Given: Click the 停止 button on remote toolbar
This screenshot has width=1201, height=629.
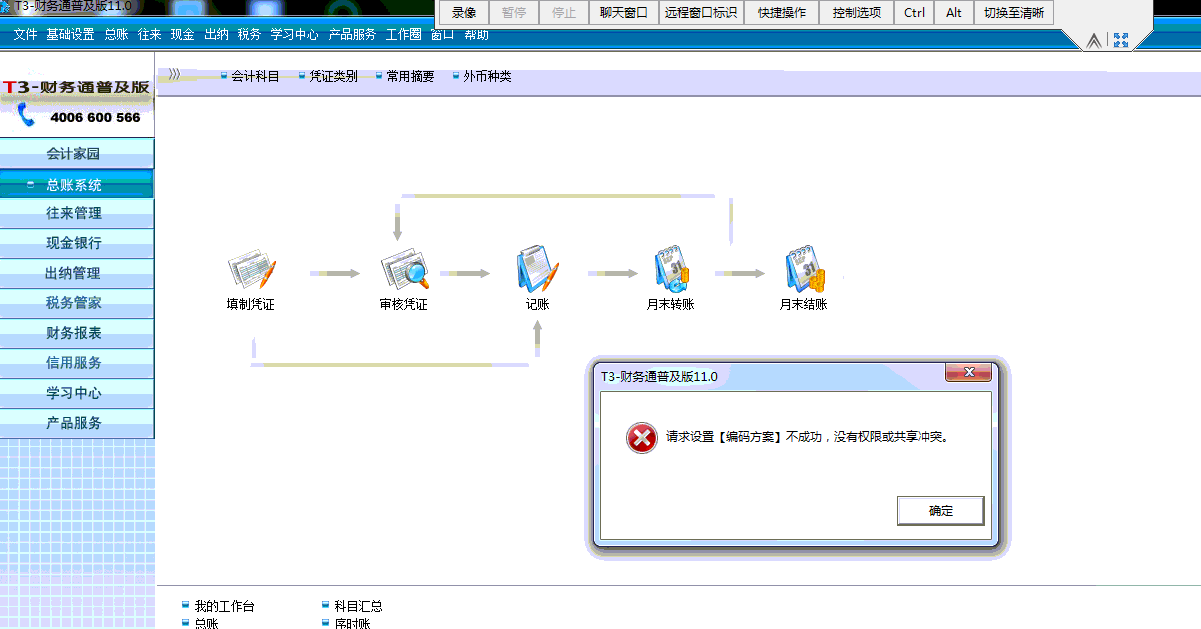Looking at the screenshot, I should click(564, 13).
